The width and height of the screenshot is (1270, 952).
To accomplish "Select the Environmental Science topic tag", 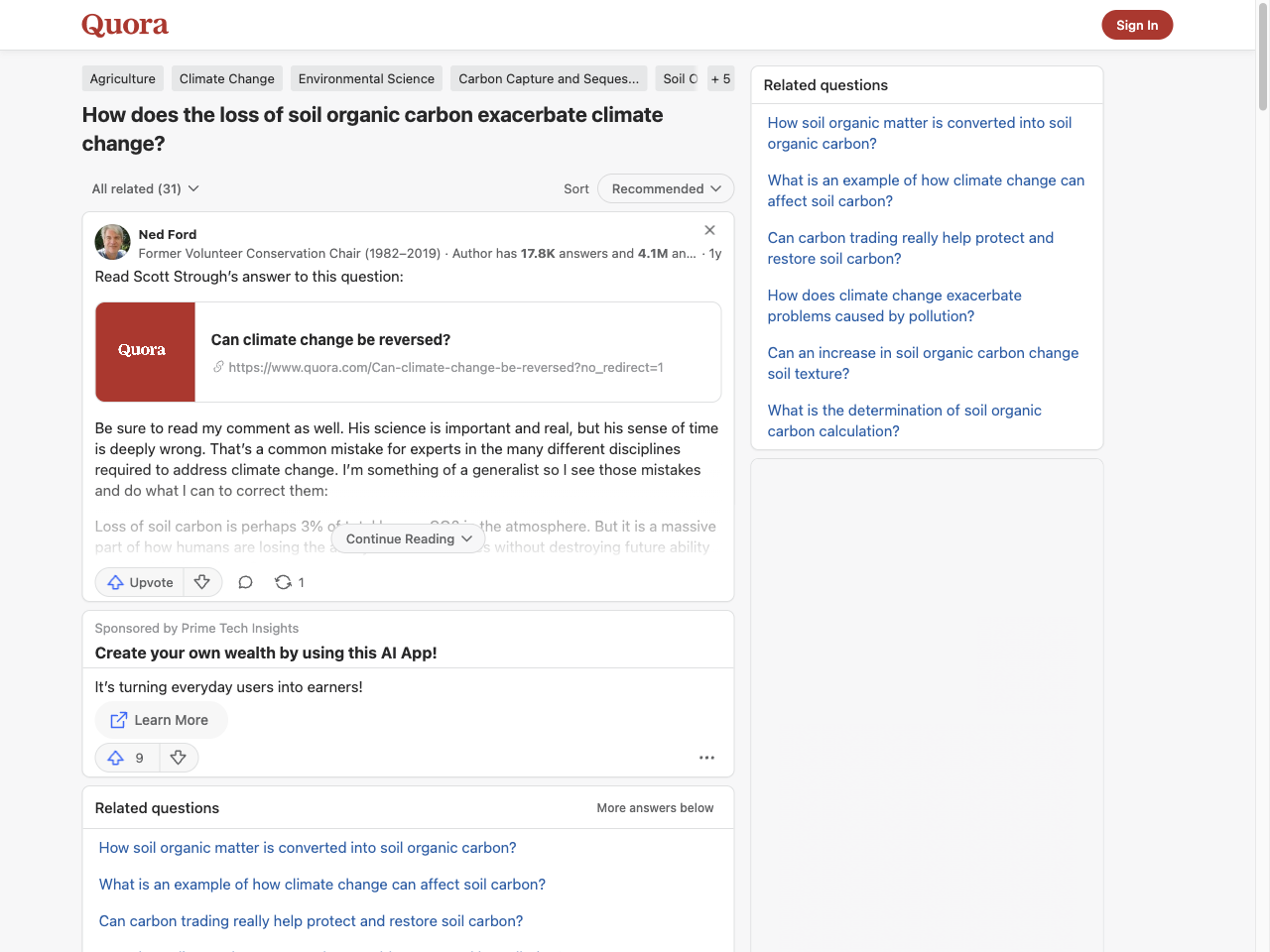I will (x=366, y=78).
